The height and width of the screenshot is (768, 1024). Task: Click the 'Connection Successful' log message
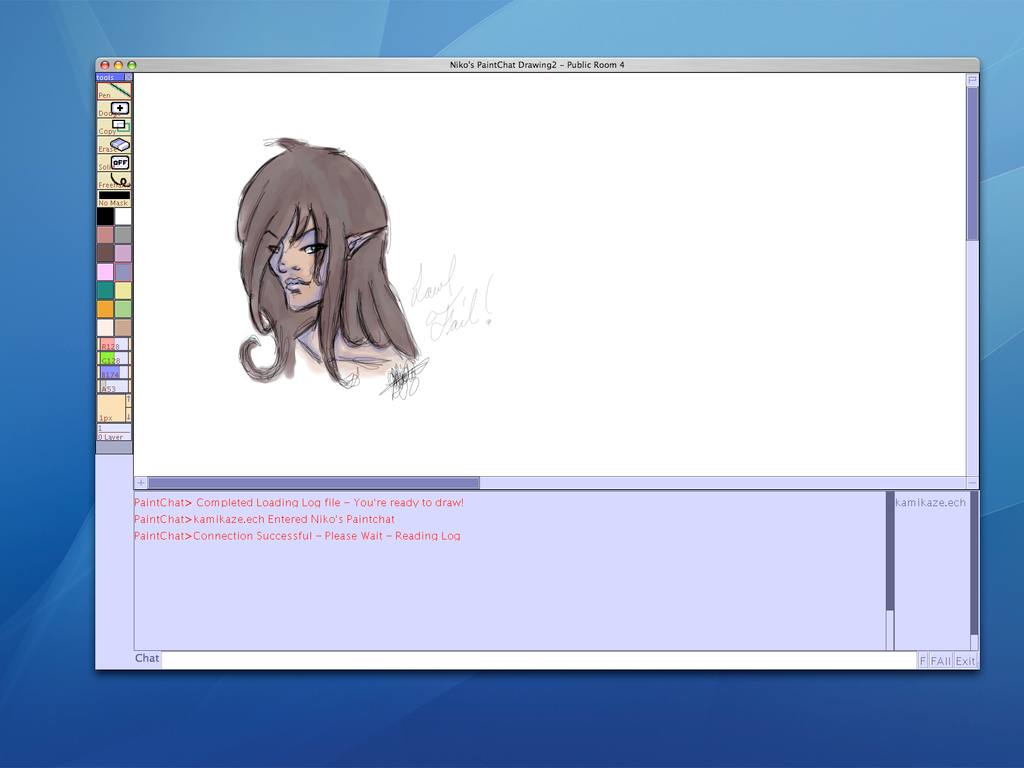[x=297, y=536]
